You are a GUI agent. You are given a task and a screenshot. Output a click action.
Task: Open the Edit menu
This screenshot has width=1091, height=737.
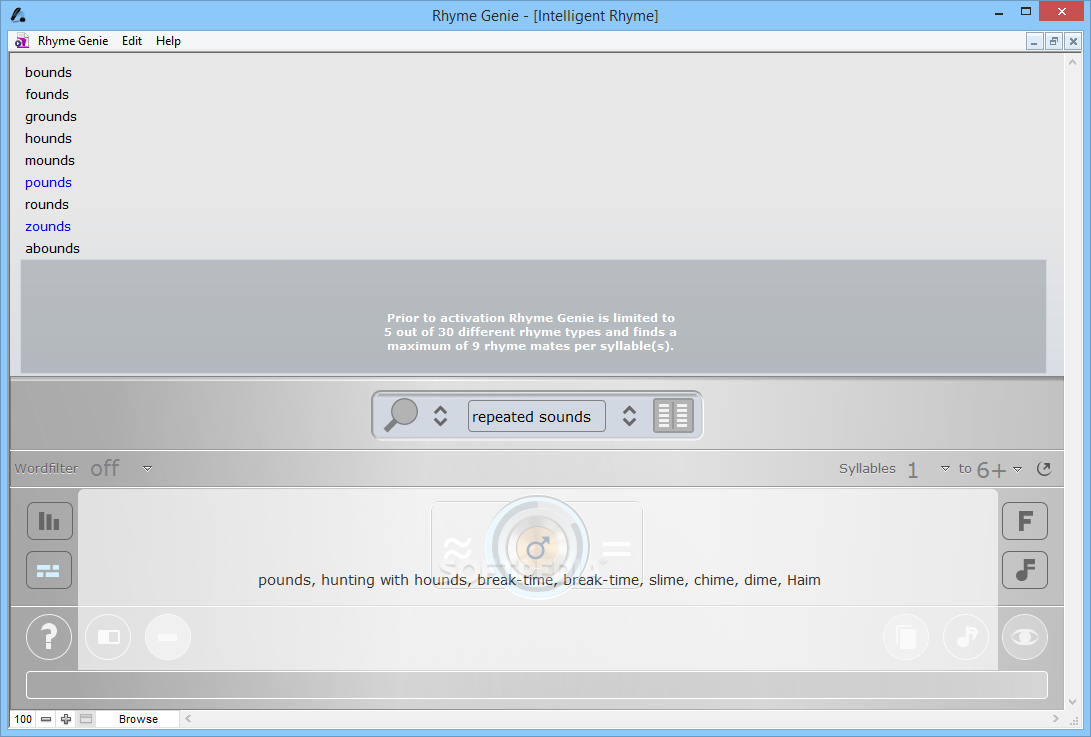coord(132,41)
